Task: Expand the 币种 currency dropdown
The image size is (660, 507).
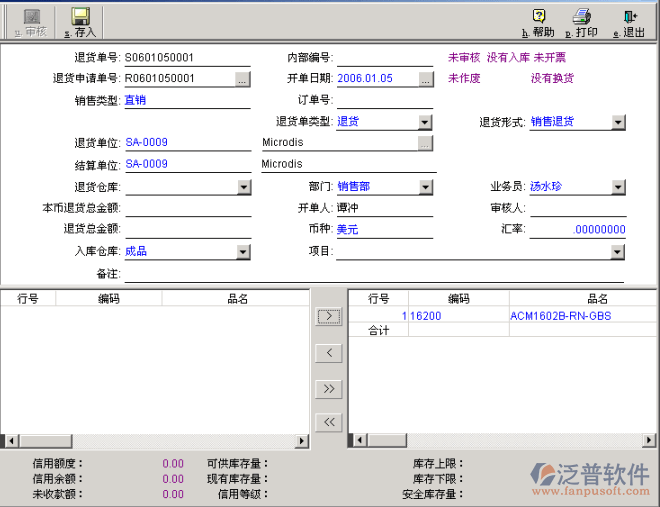Action: point(425,230)
